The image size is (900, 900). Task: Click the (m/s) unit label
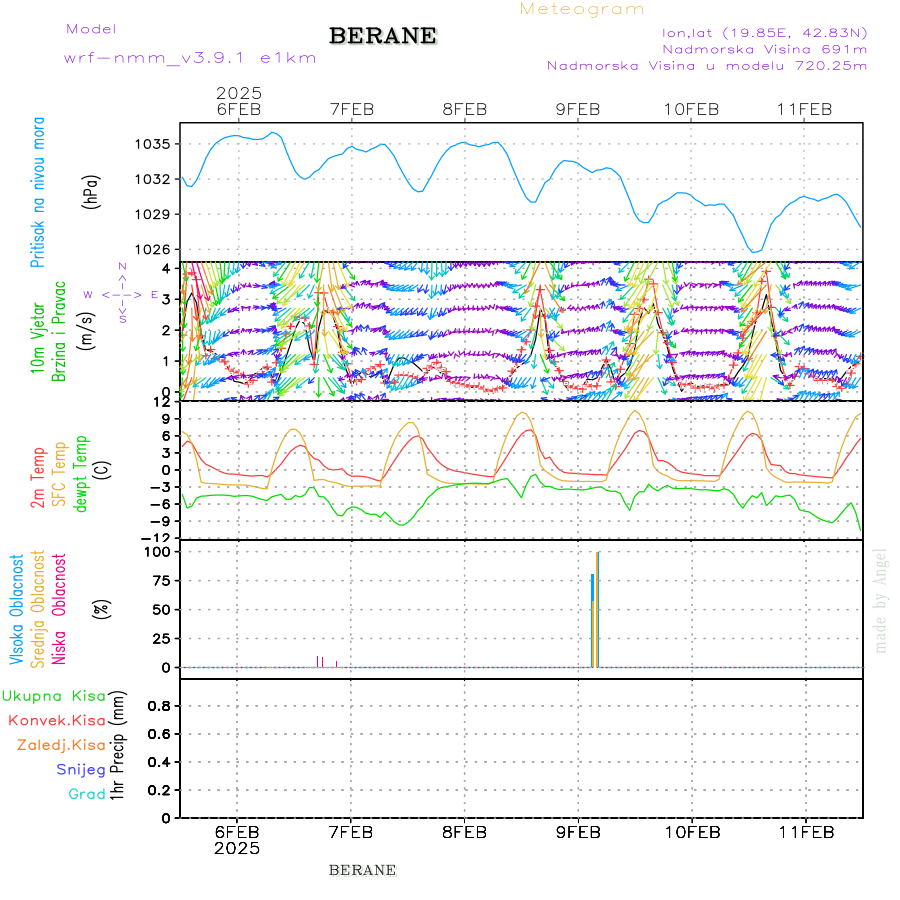87,331
